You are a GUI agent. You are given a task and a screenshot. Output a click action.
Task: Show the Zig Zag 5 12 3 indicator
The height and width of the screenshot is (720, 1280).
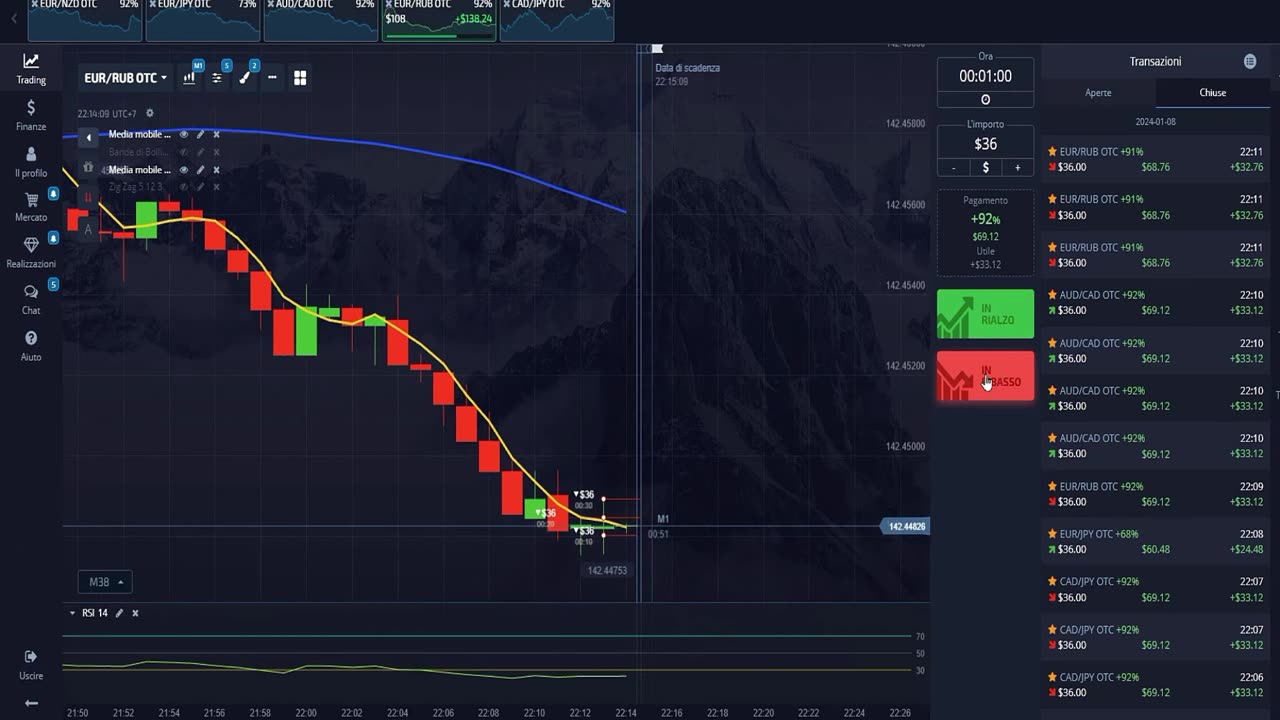184,187
